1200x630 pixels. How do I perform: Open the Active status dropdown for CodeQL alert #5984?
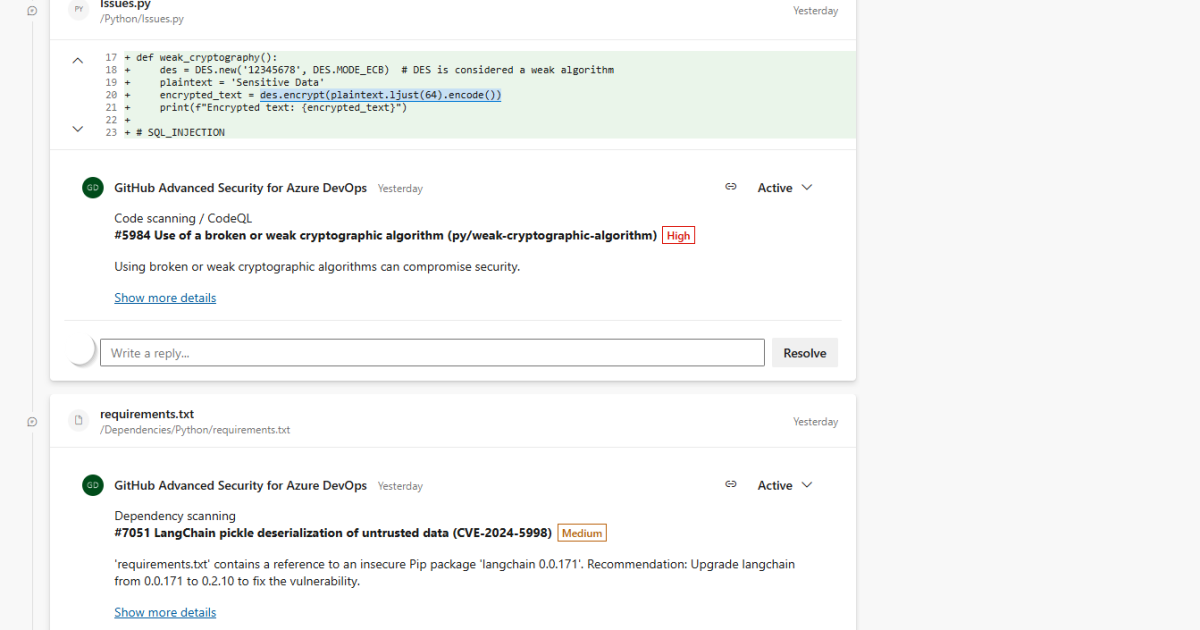786,188
